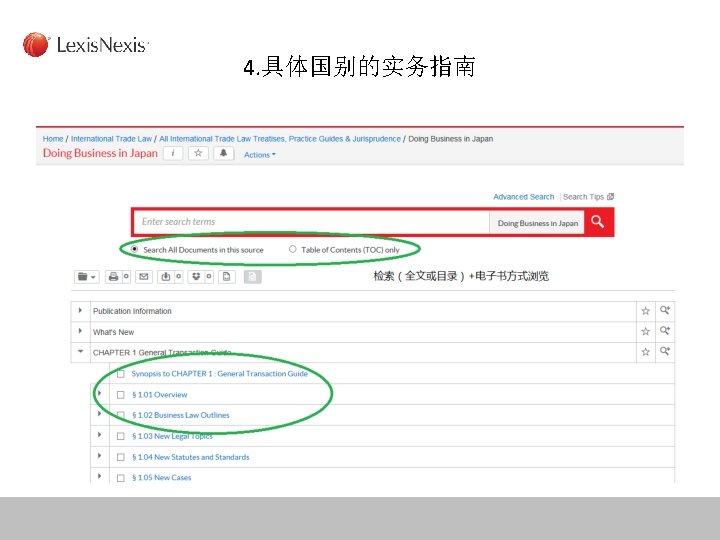Expand the Publication Information row
Image resolution: width=720 pixels, height=540 pixels.
80,310
